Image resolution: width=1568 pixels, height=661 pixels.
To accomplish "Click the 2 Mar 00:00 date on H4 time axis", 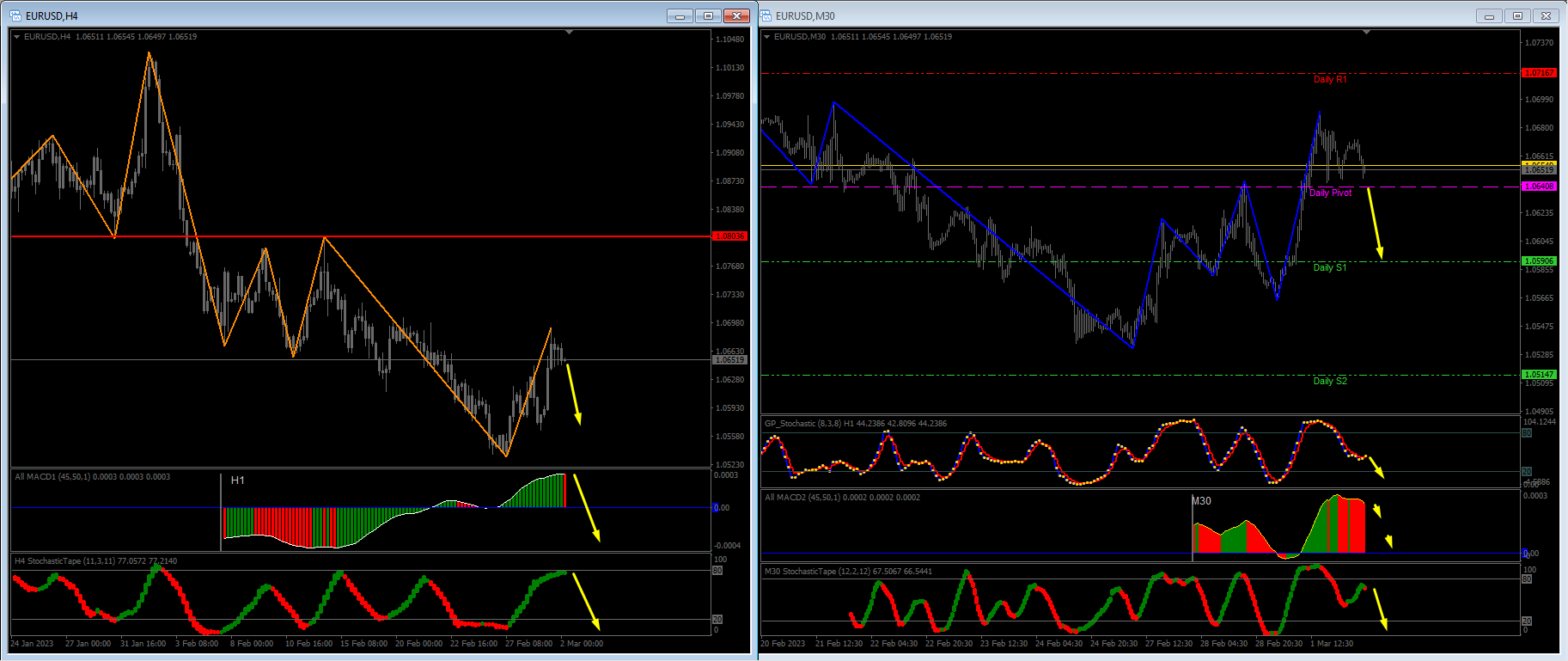I will click(582, 644).
